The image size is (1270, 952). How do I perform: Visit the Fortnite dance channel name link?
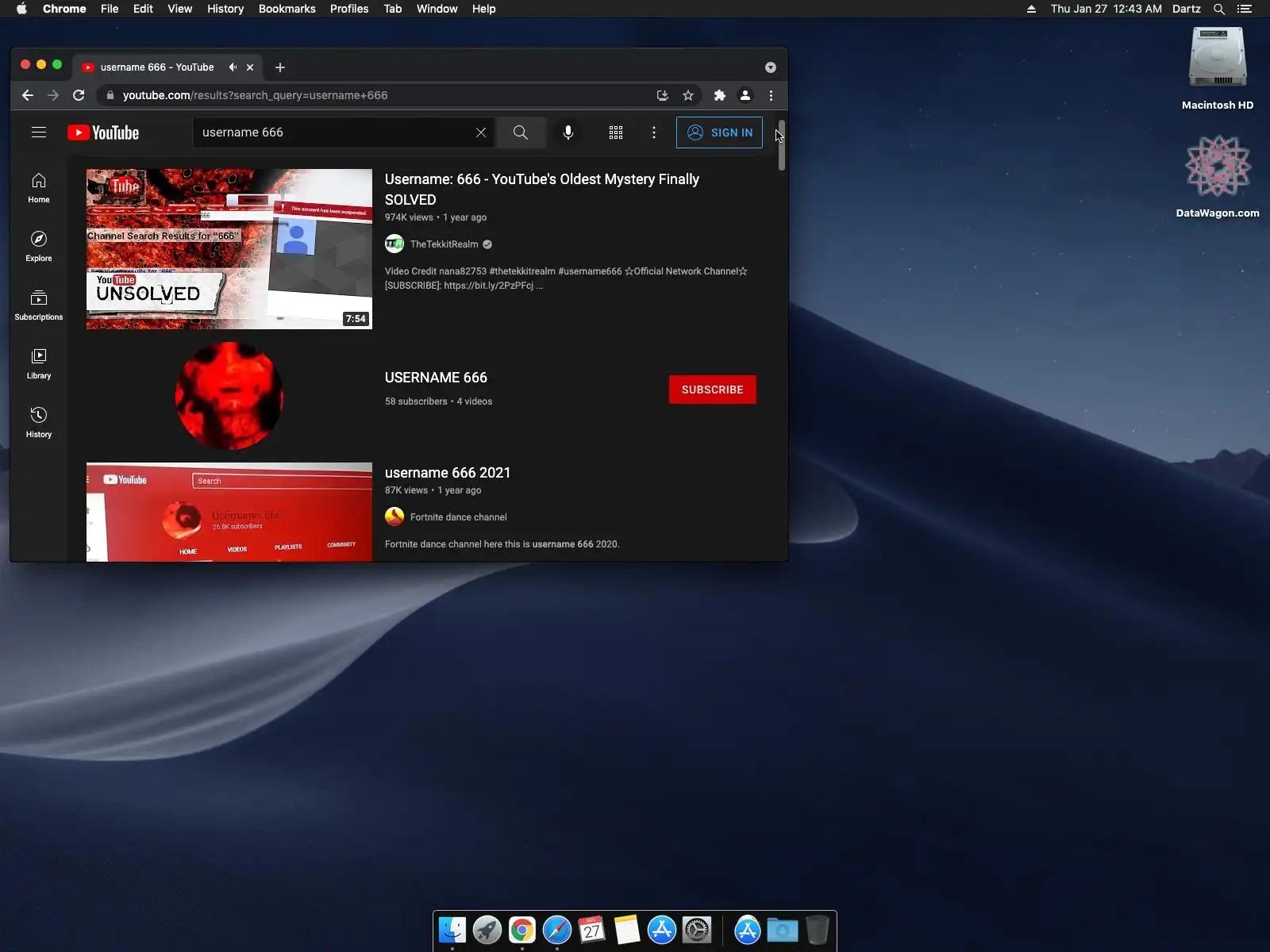pos(459,517)
